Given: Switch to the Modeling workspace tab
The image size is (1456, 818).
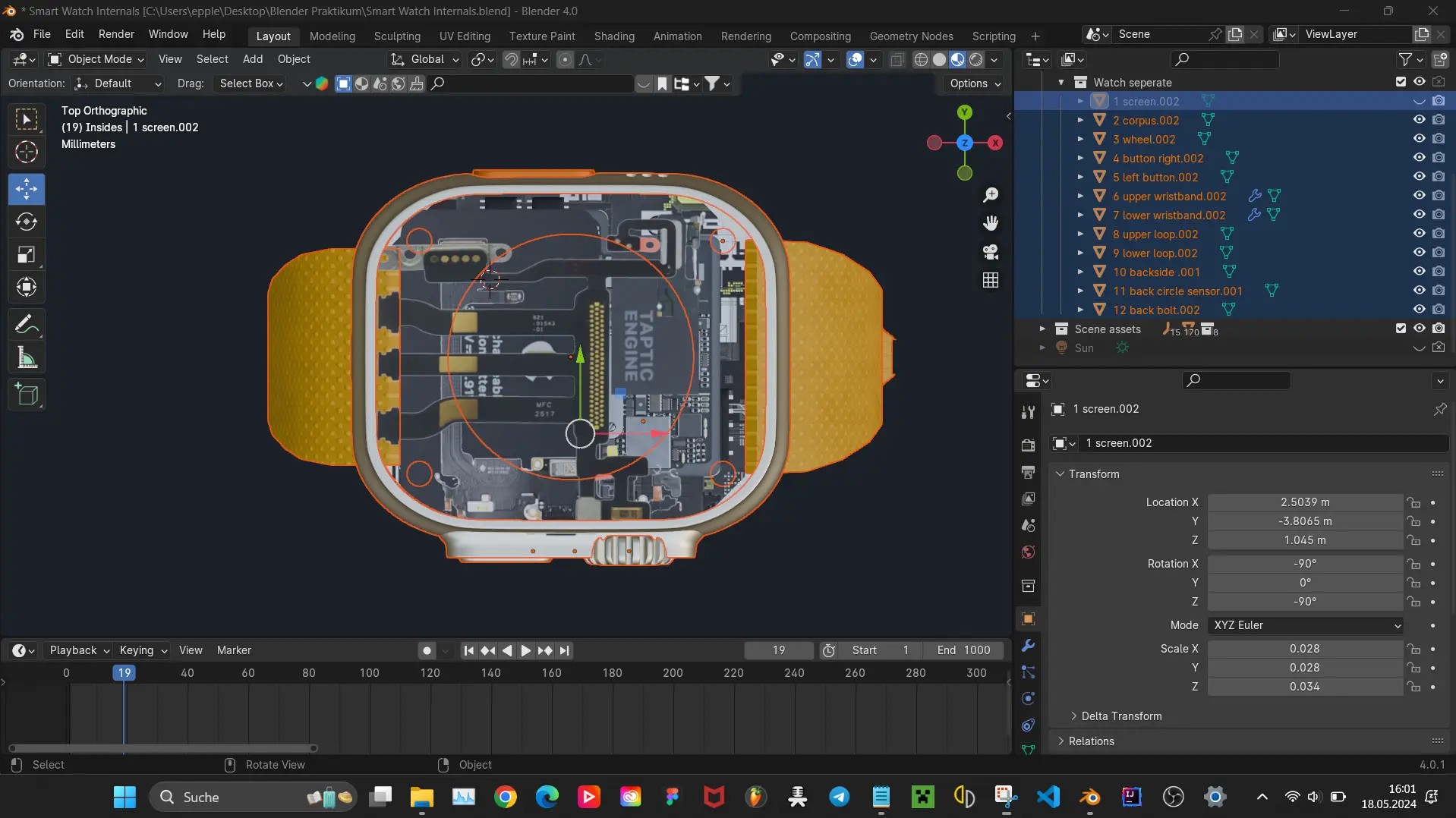Looking at the screenshot, I should pos(332,36).
